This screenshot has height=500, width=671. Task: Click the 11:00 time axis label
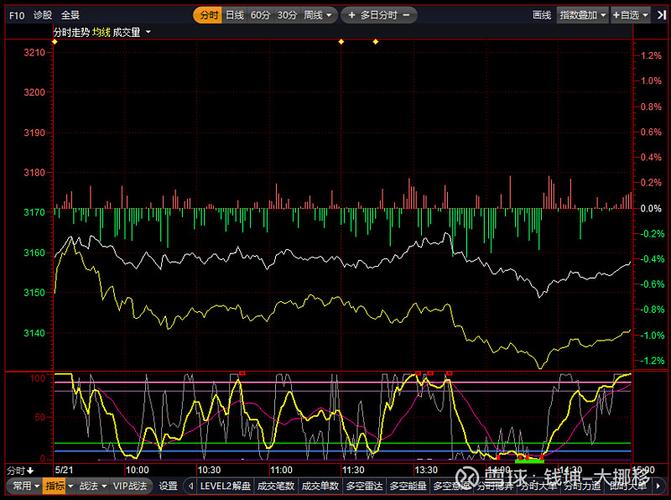point(281,470)
